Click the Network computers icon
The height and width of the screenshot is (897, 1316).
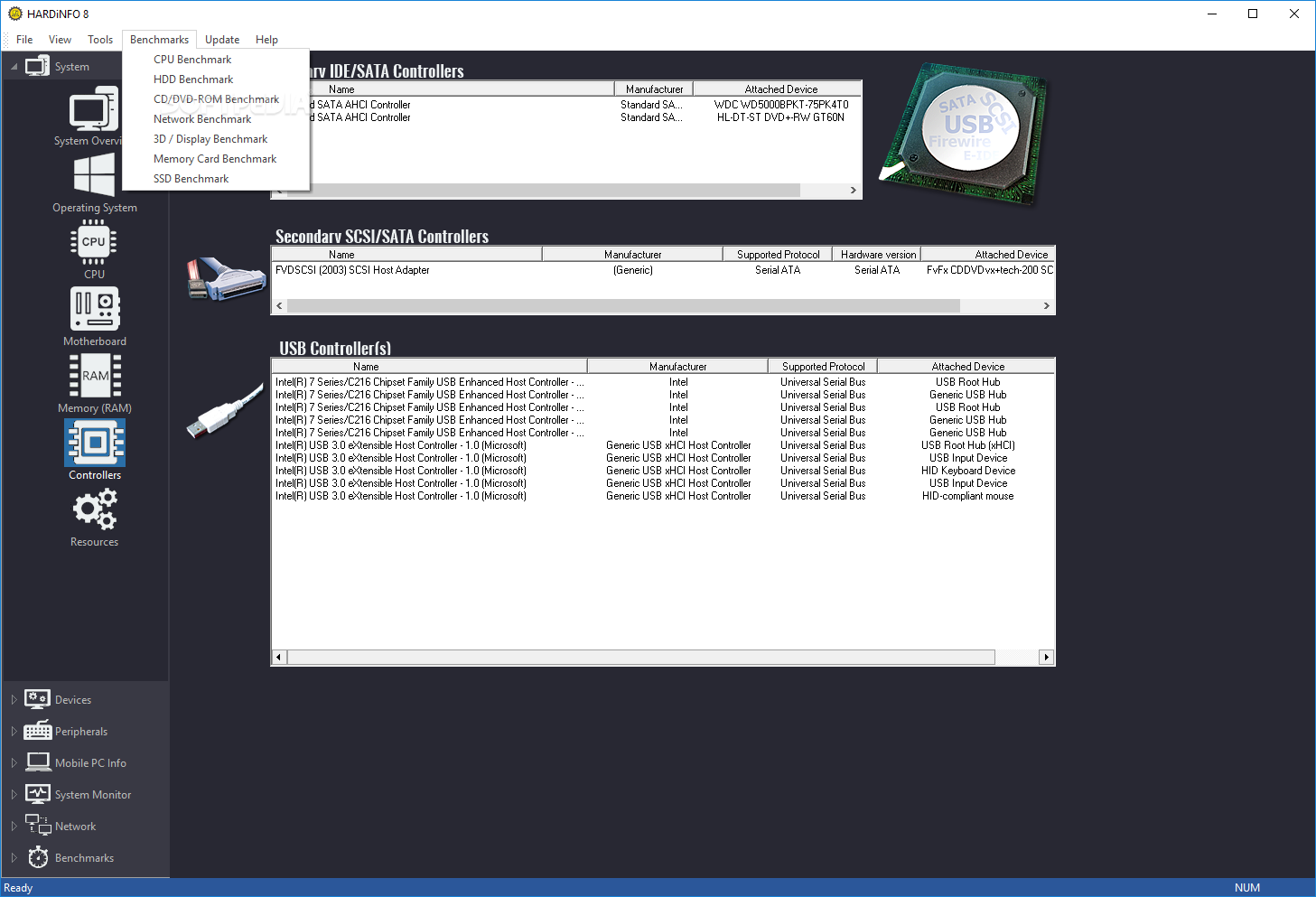[38, 825]
